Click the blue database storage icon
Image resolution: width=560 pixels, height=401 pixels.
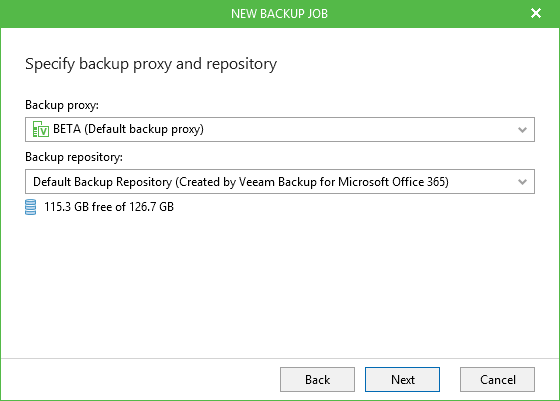(x=30, y=207)
